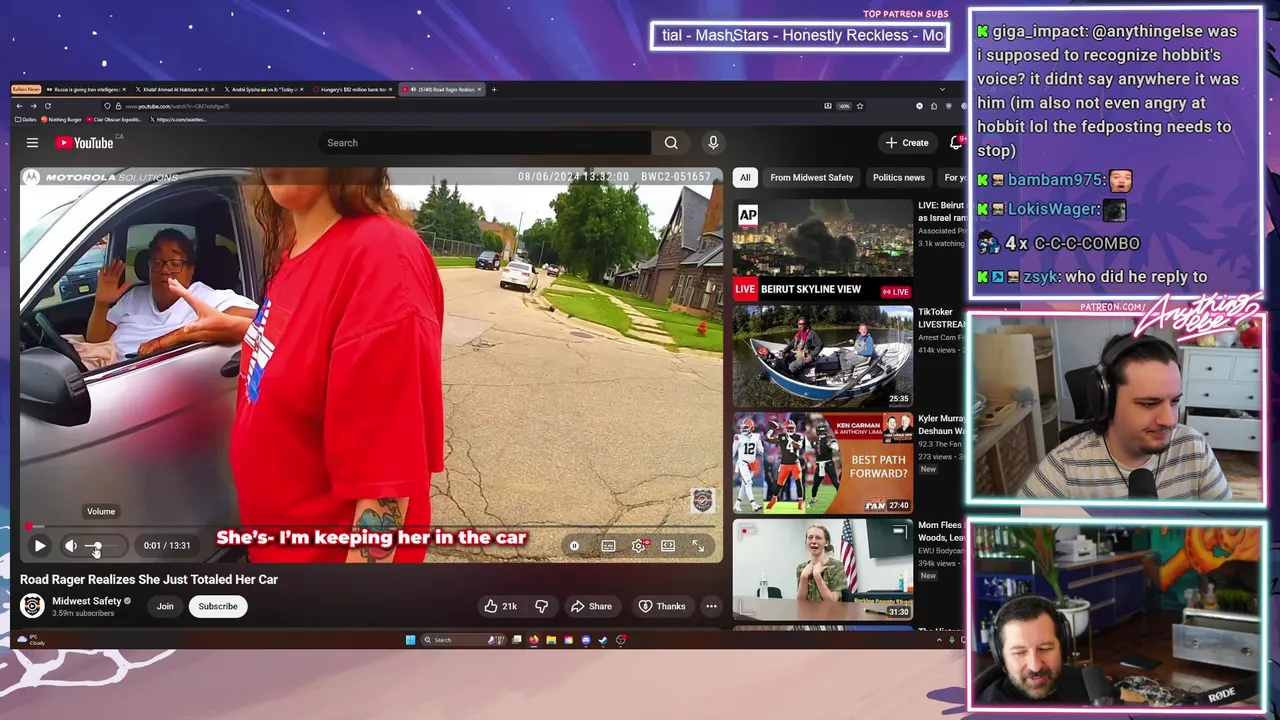Expand the browser list-all-tabs chevron
Image resolution: width=1280 pixels, height=720 pixels.
pos(941,89)
